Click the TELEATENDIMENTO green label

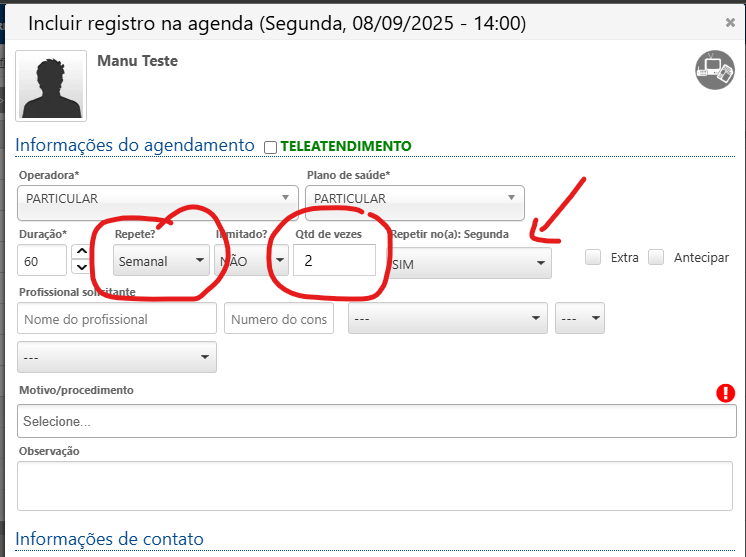(x=346, y=146)
